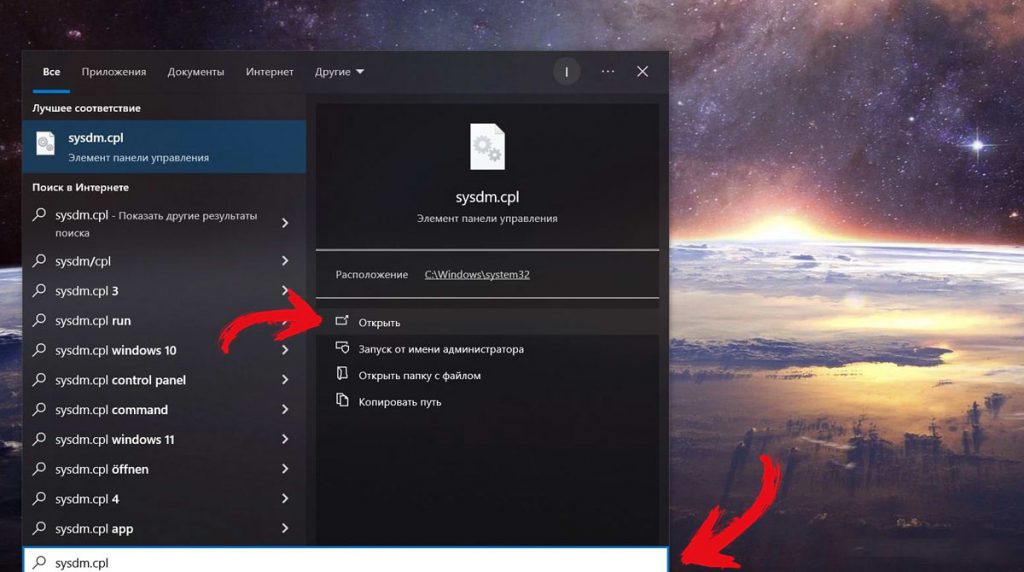
Task: Click the folder icon for file location
Action: 342,373
